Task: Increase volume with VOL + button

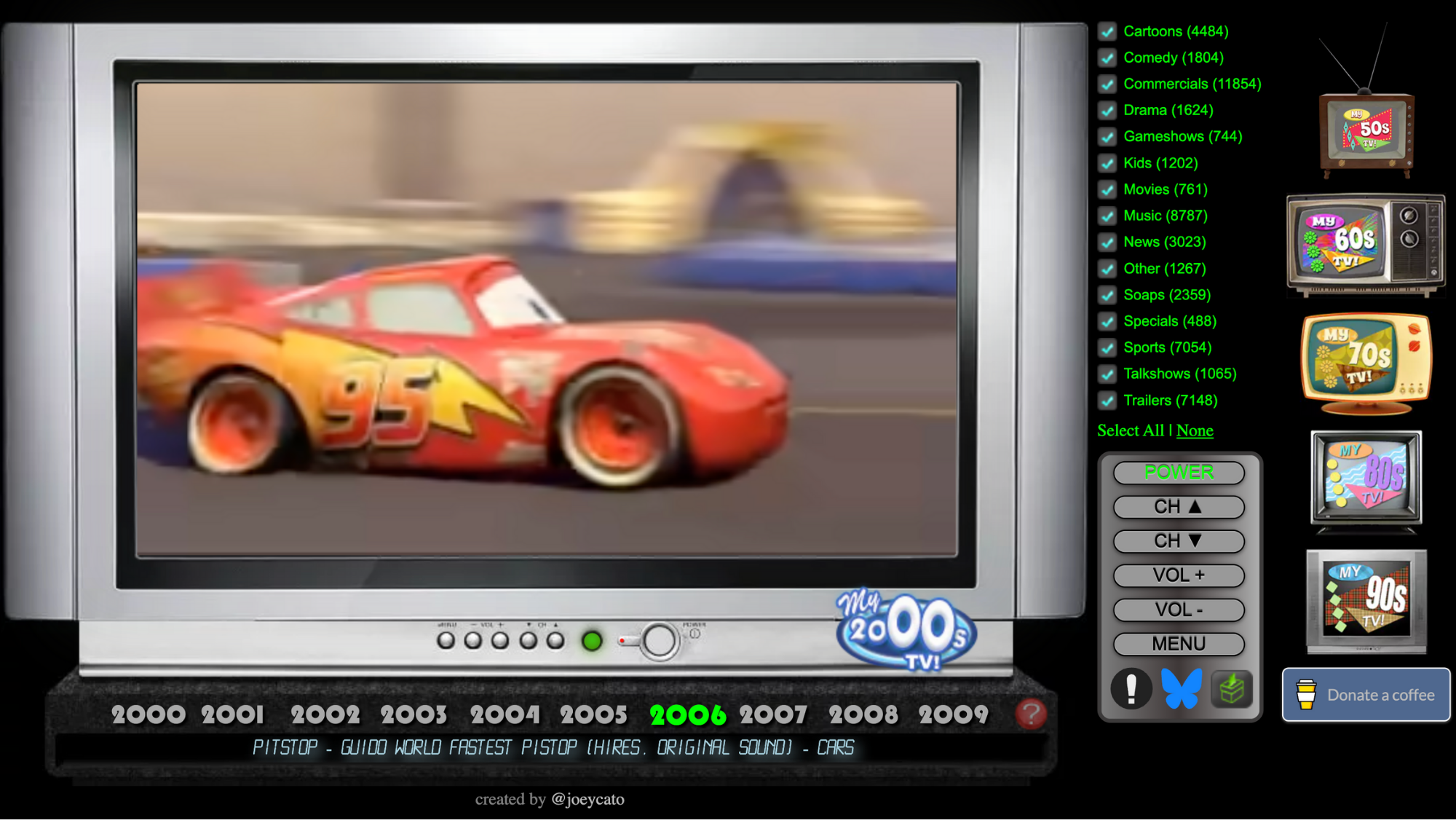Action: (x=1178, y=575)
